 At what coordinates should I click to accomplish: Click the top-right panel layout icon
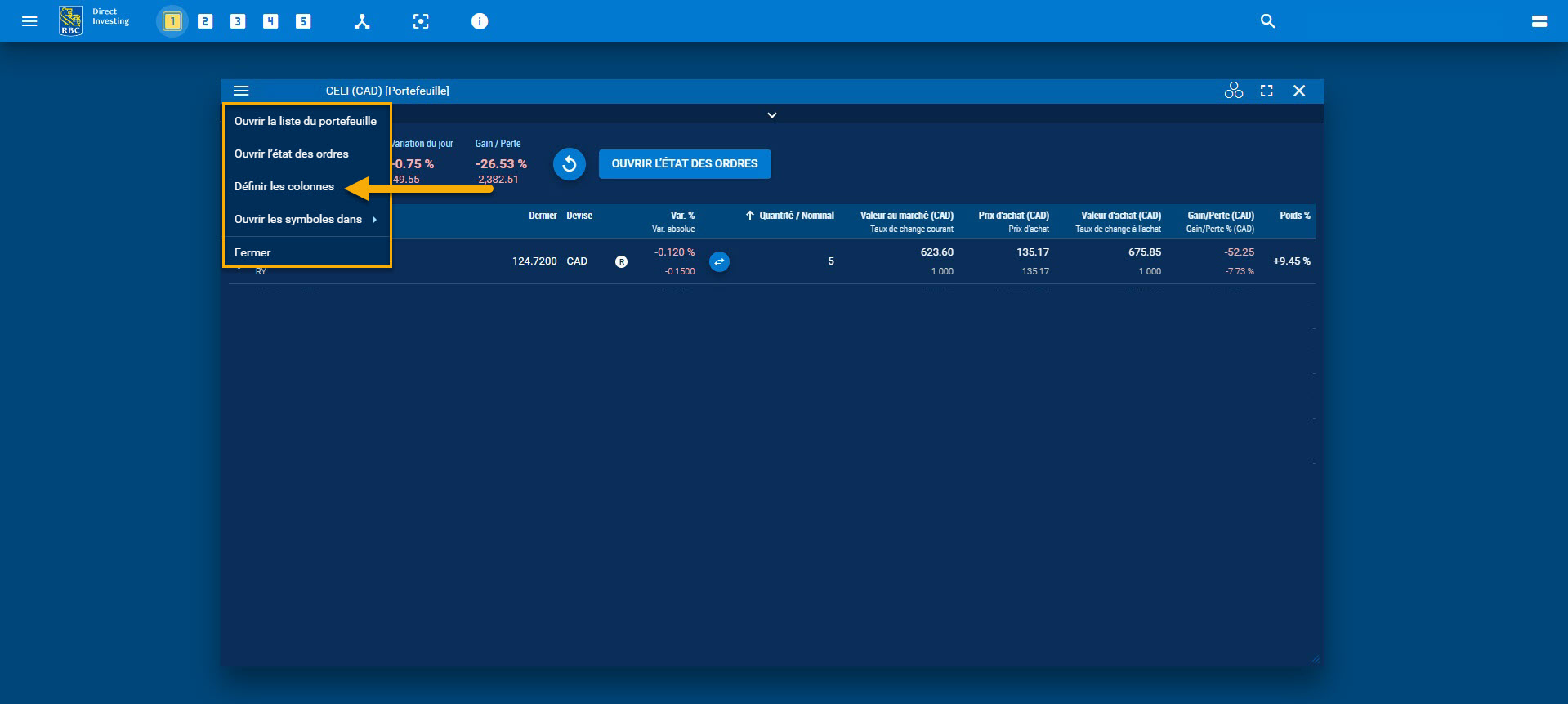(1539, 21)
